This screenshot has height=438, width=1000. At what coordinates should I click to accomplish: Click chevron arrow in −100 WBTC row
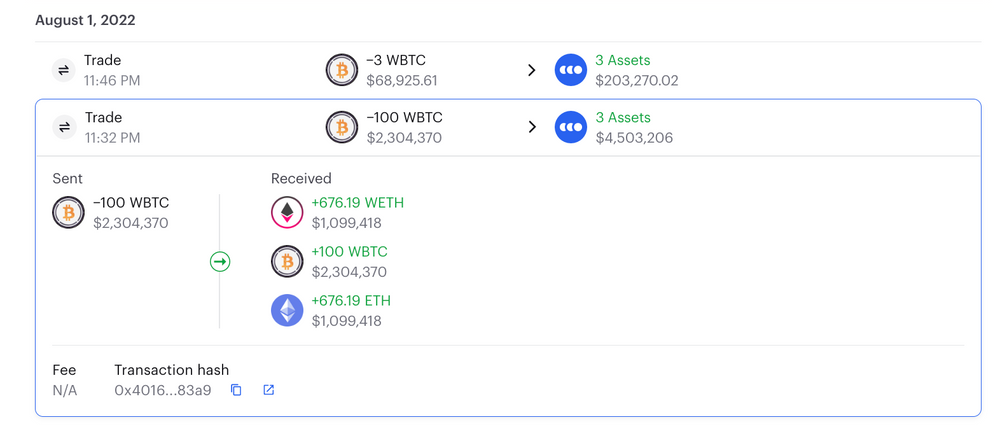click(532, 127)
